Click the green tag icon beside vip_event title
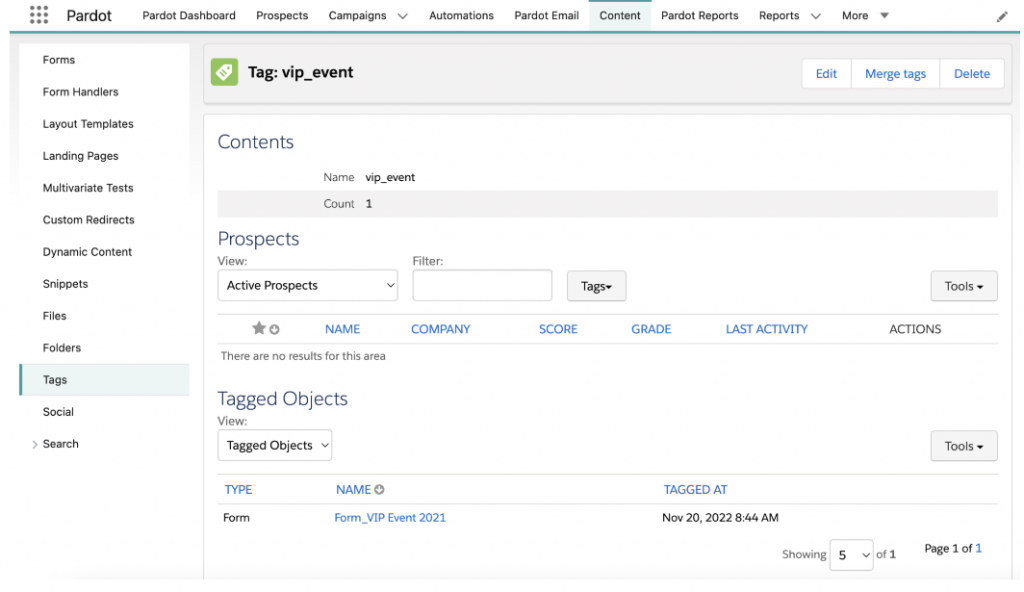Image resolution: width=1024 pixels, height=592 pixels. (x=224, y=72)
